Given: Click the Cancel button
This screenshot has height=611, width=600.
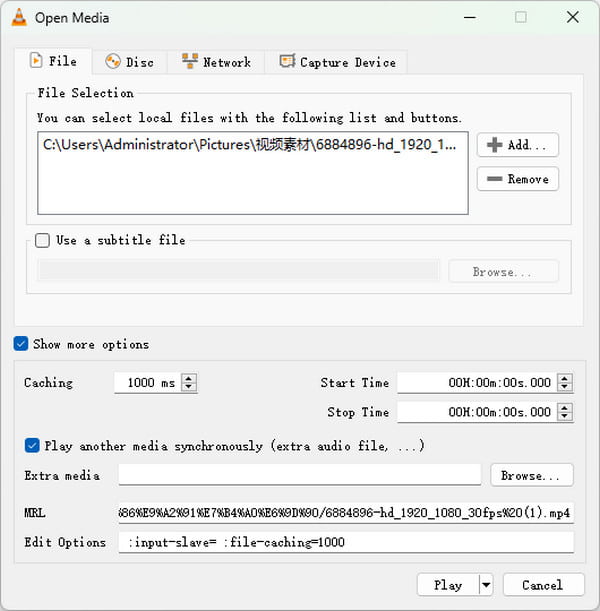Looking at the screenshot, I should 544,585.
